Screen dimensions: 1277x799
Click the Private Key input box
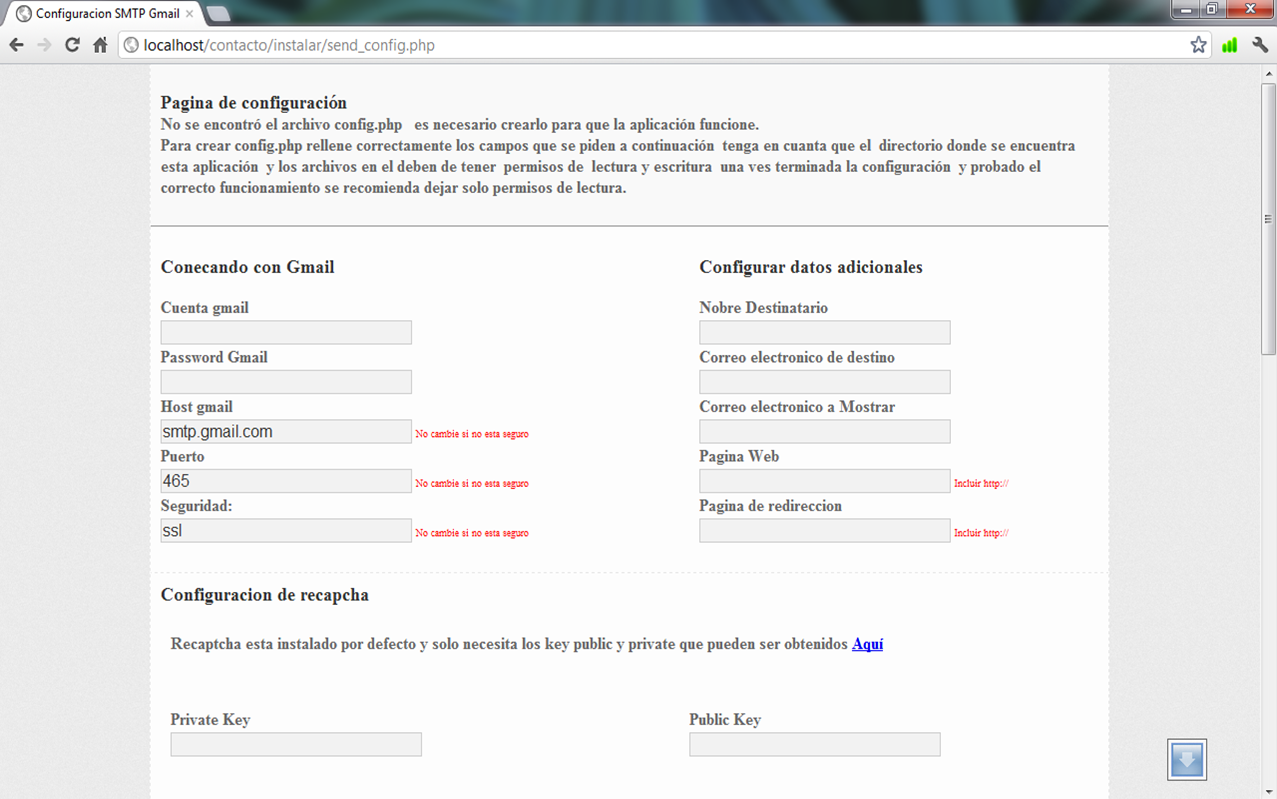pos(295,744)
